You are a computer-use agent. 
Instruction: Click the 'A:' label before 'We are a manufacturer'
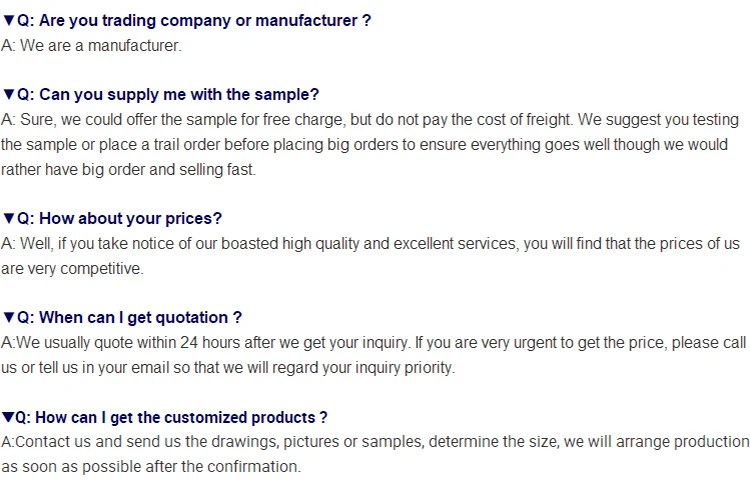coord(8,46)
